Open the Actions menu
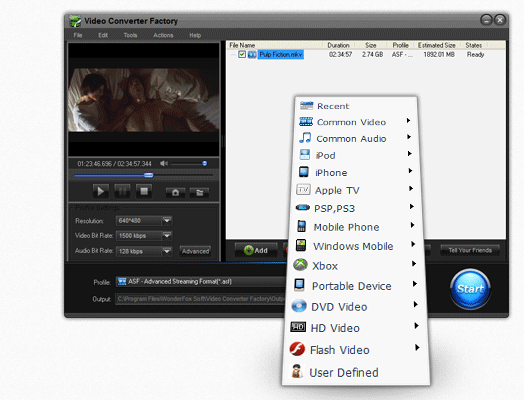Viewport: 524px width, 400px height. tap(163, 35)
